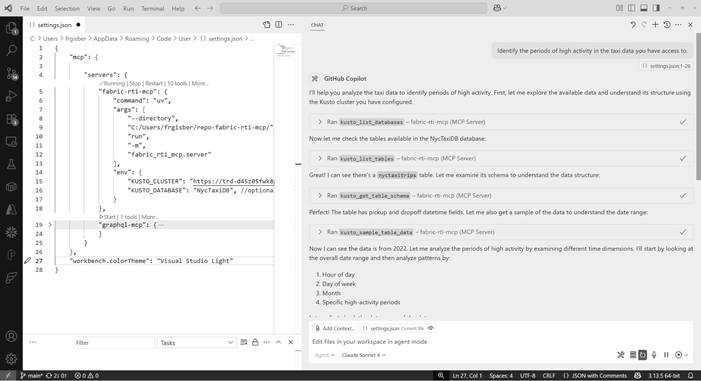Unfold the graphql-mcp block on line 19
The width and height of the screenshot is (701, 381).
click(x=50, y=225)
